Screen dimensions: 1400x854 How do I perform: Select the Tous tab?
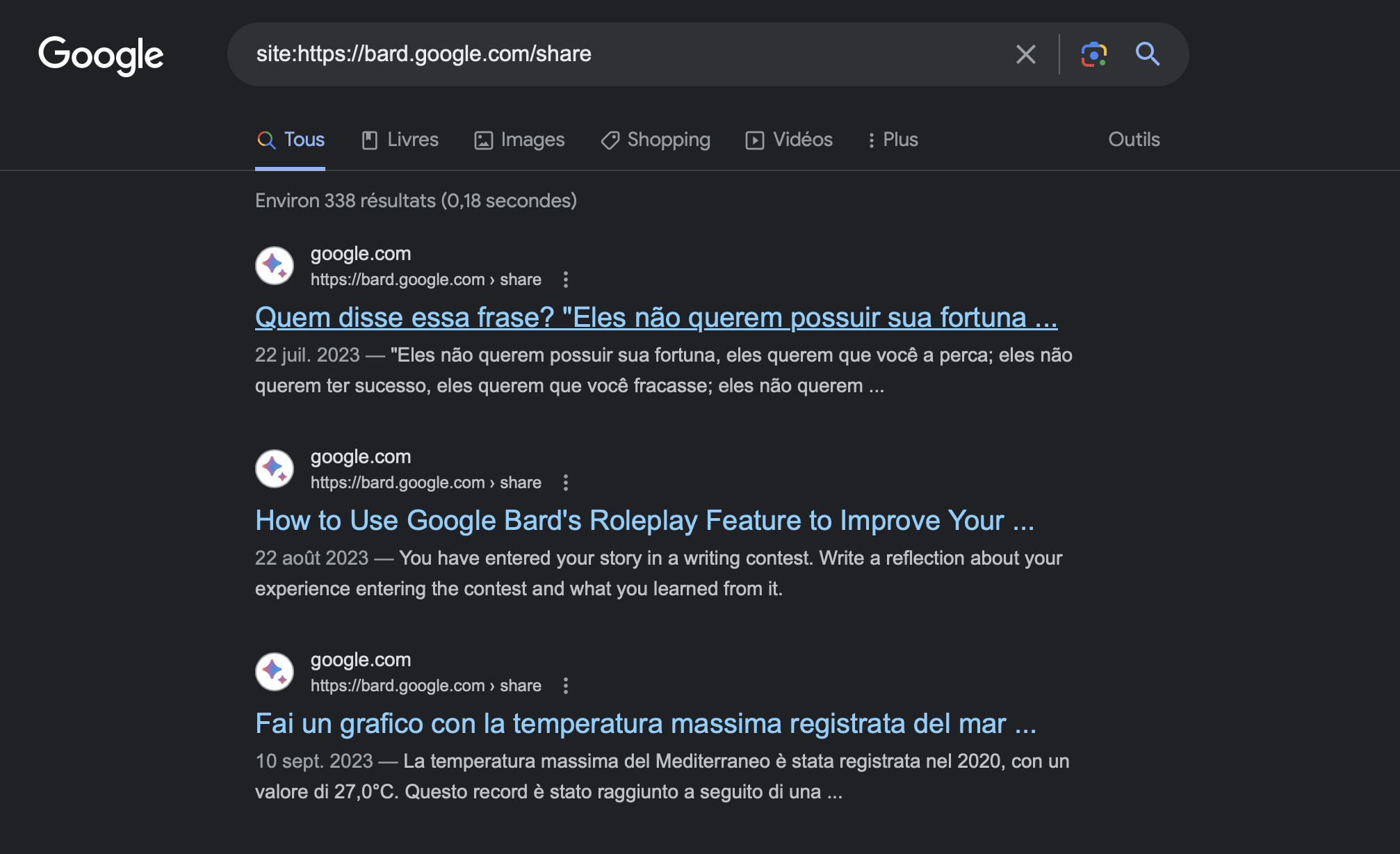(291, 140)
